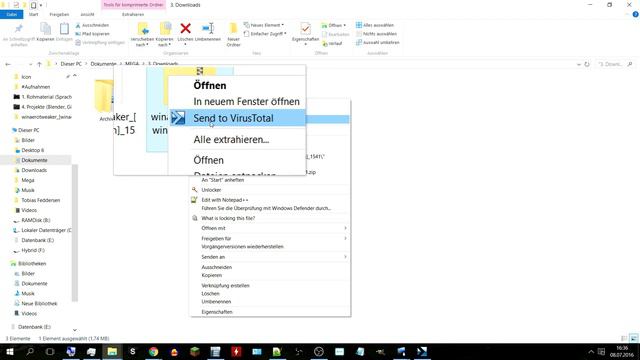Select Tobias Feddersen in the navigation pane
The image size is (640, 360).
tap(40, 200)
